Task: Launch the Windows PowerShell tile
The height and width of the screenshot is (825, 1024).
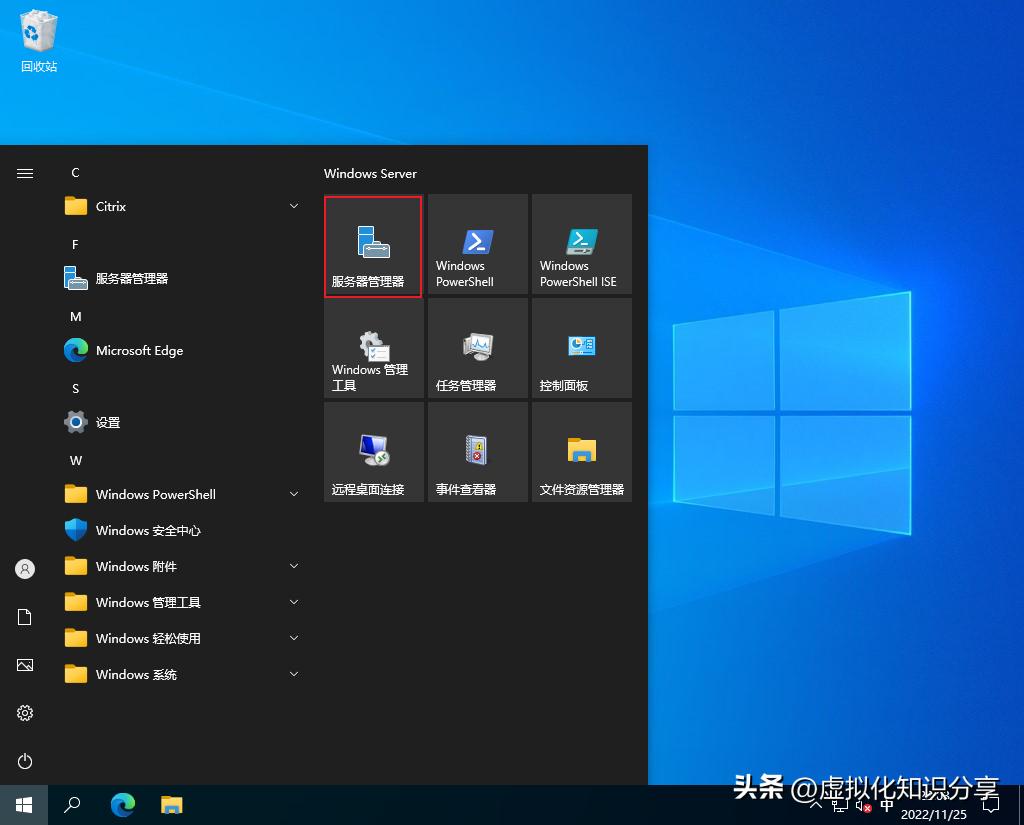Action: click(477, 245)
